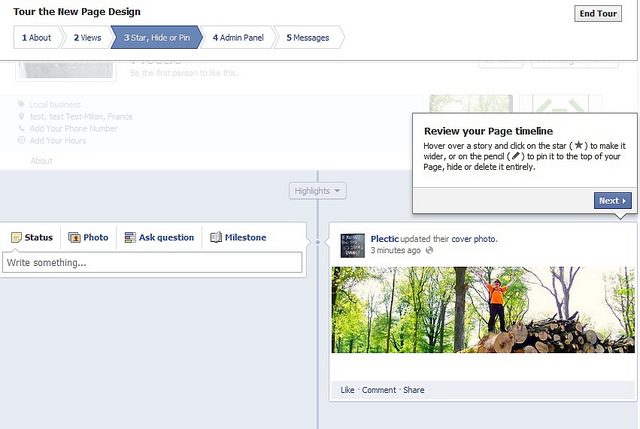Viewport: 640px width, 429px height.
Task: Share the cover photo post
Action: tap(414, 390)
